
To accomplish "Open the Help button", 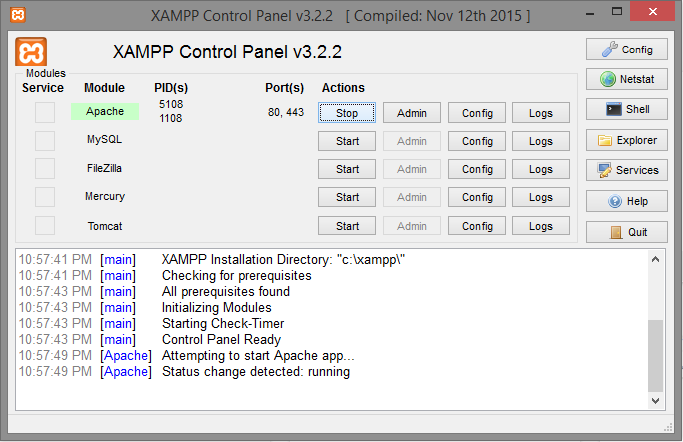I will click(627, 201).
